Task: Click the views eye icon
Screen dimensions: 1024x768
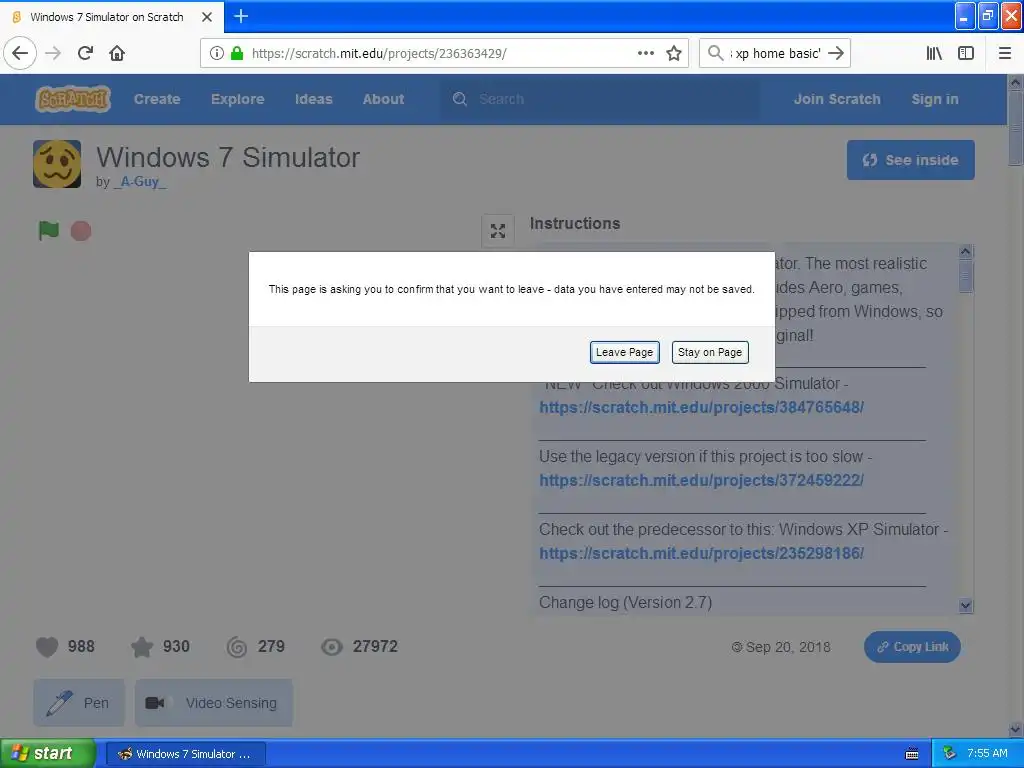Action: pyautogui.click(x=332, y=647)
